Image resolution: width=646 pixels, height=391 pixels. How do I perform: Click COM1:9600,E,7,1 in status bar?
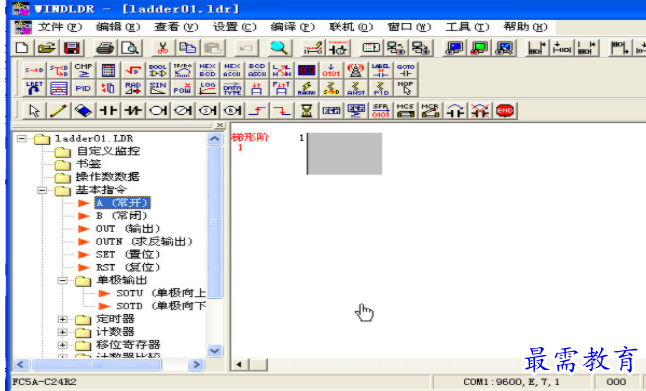pos(511,382)
